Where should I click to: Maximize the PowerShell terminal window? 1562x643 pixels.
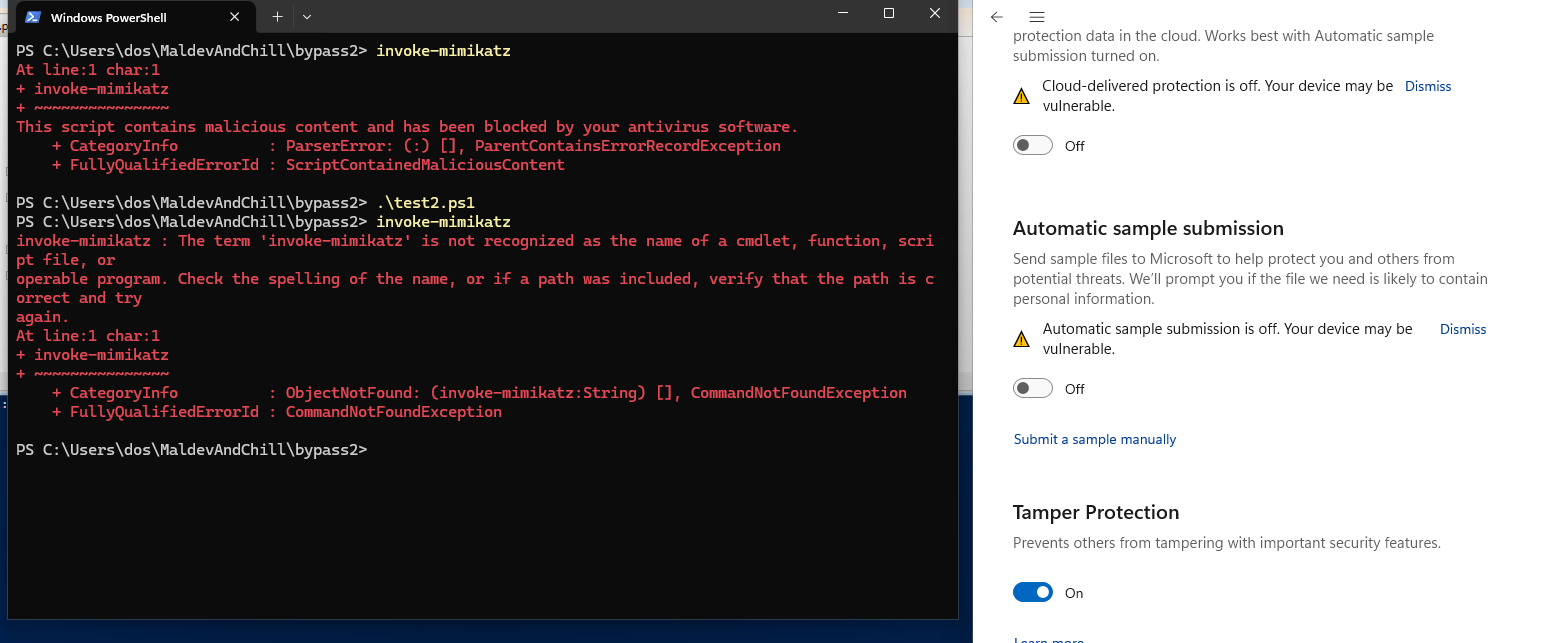tap(889, 13)
